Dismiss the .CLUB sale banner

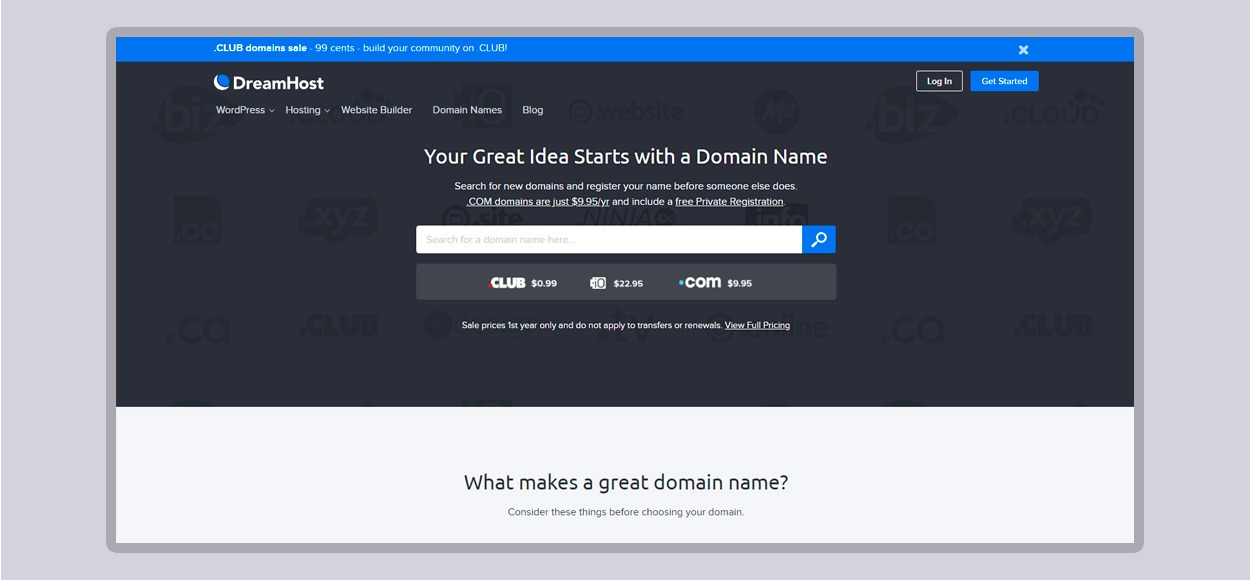click(x=1023, y=49)
